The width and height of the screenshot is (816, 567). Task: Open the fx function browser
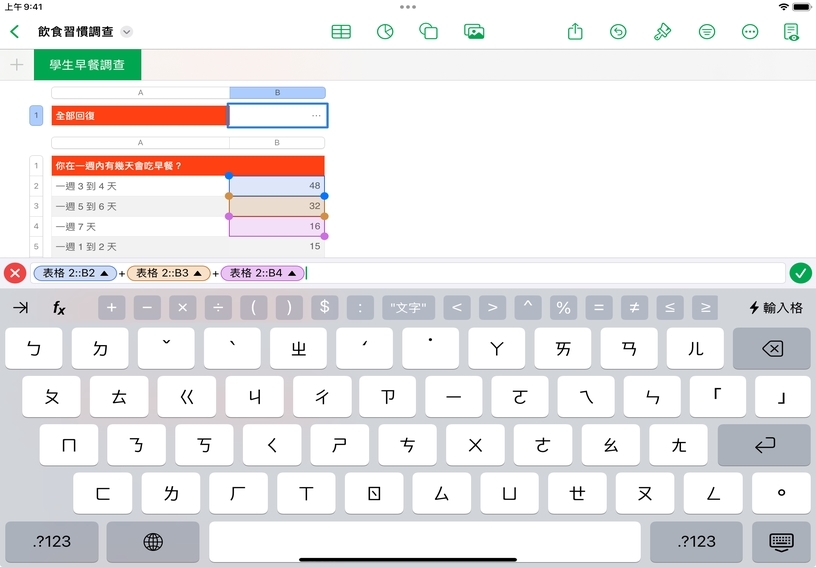pos(59,308)
